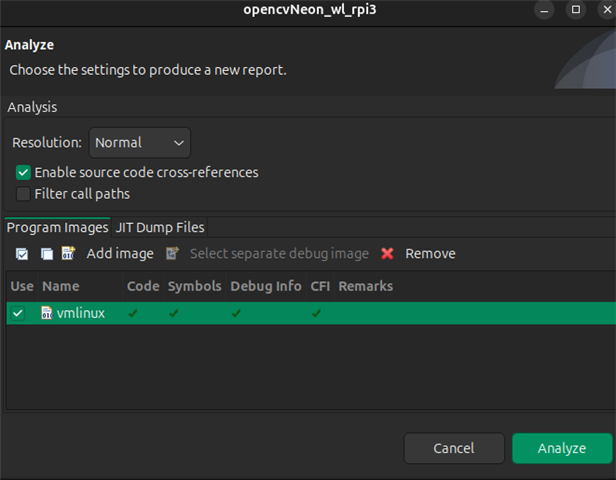Image resolution: width=616 pixels, height=480 pixels.
Task: Select the Program Images tab
Action: [x=57, y=227]
